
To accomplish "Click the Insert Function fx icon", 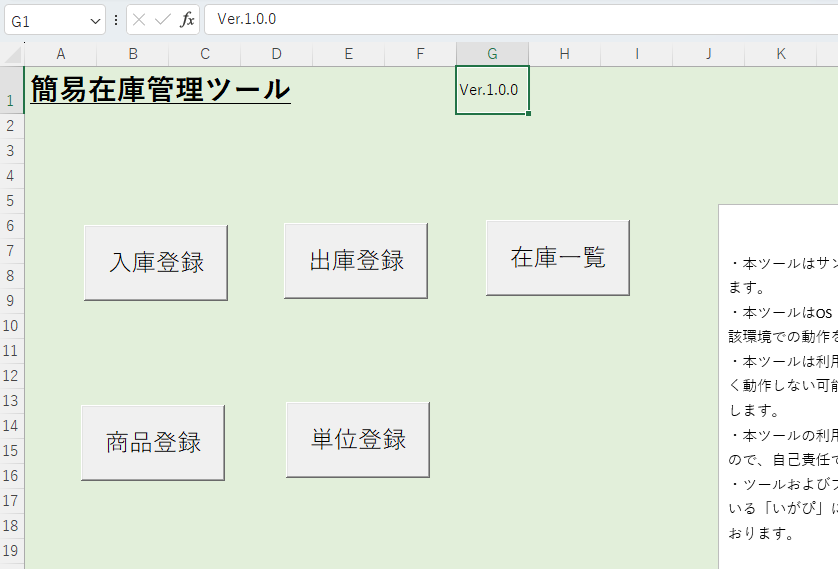I will point(187,20).
